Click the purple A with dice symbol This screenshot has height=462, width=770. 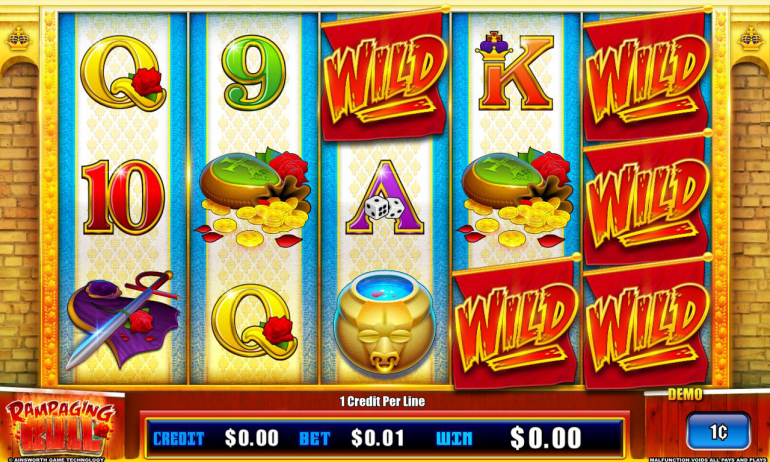pos(385,197)
